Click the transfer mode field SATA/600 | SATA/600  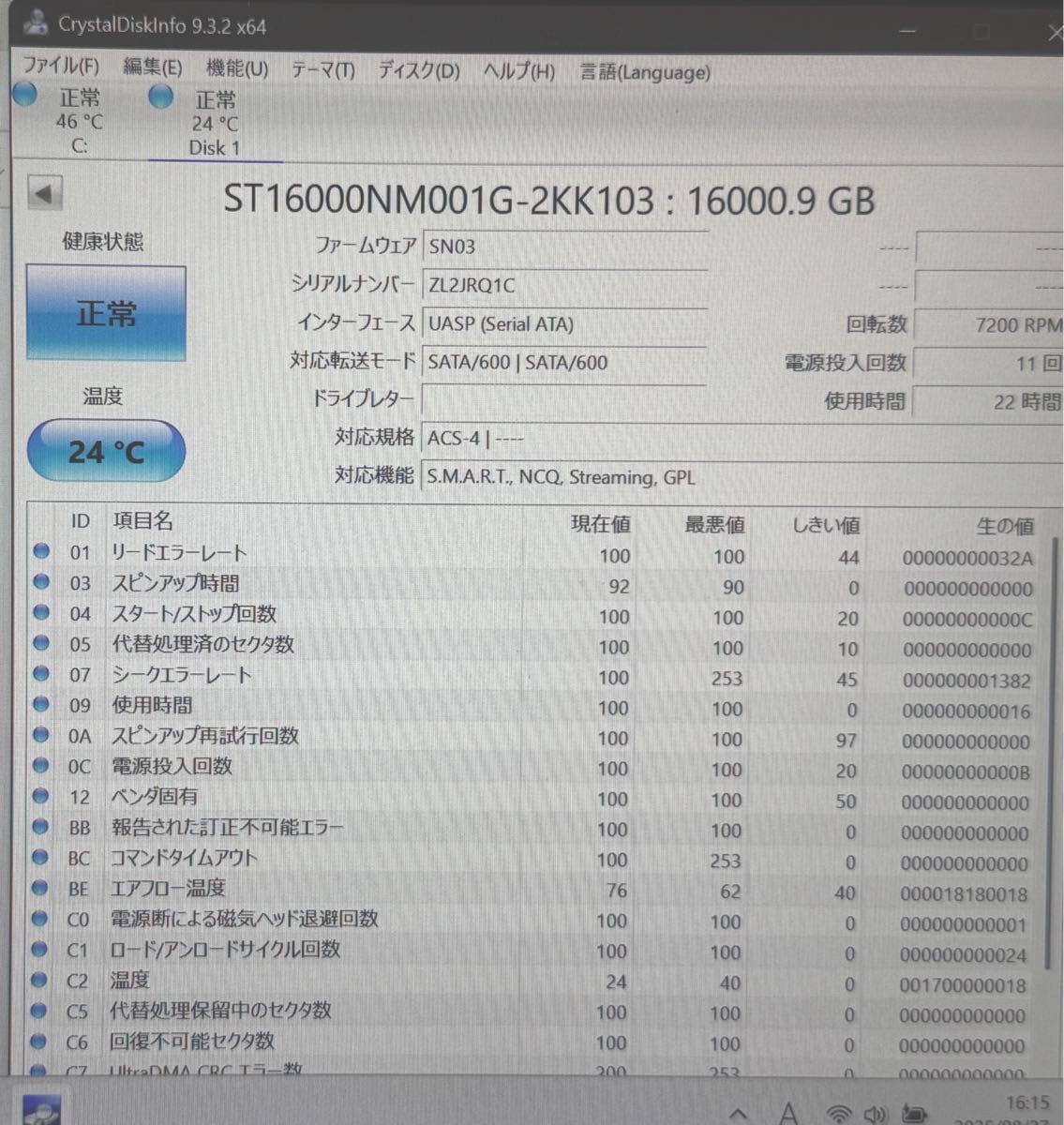tap(564, 362)
